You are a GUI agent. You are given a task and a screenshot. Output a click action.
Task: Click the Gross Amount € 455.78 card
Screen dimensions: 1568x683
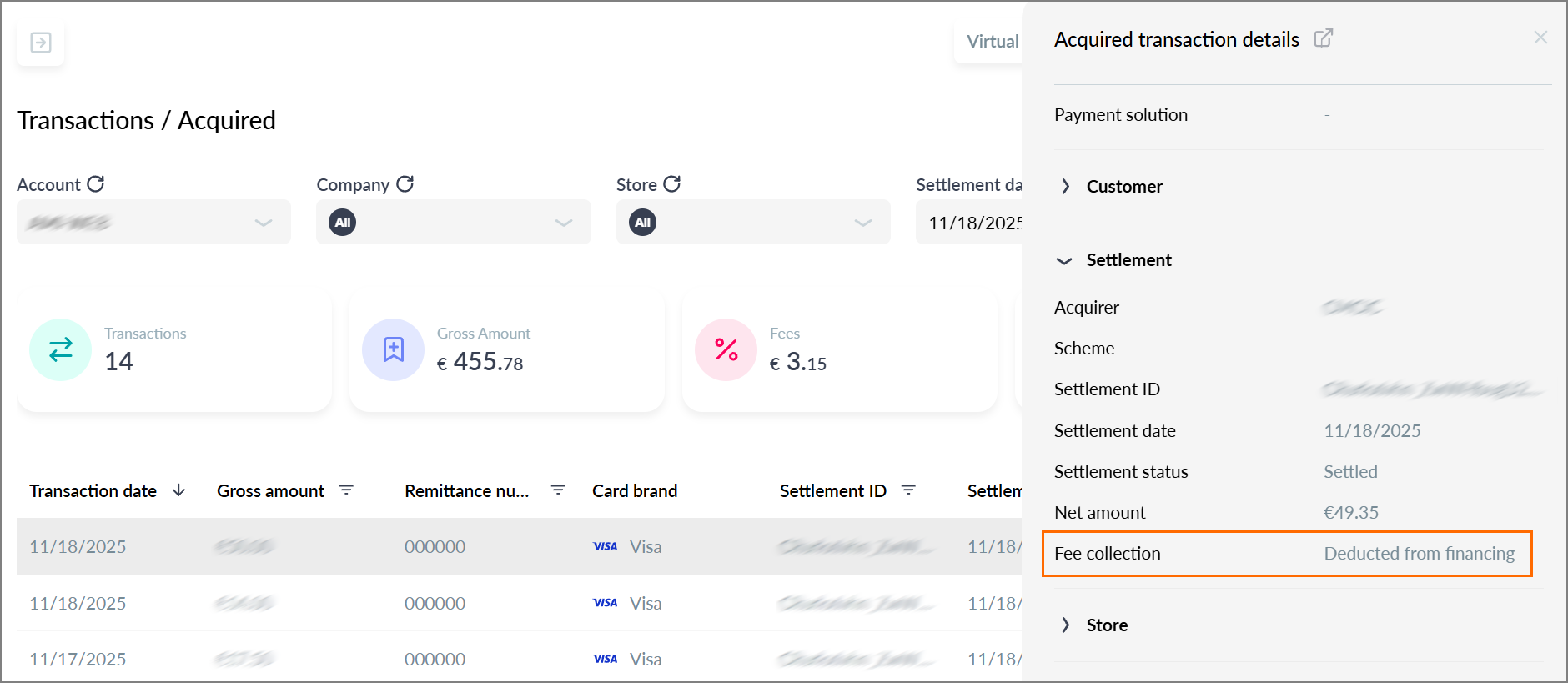pyautogui.click(x=507, y=351)
